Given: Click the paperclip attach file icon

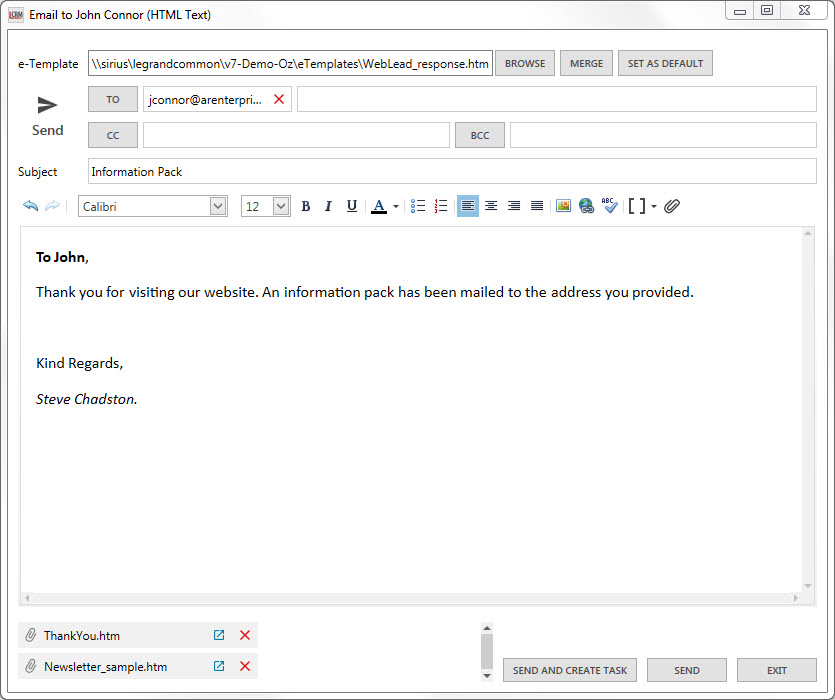Looking at the screenshot, I should coord(672,206).
